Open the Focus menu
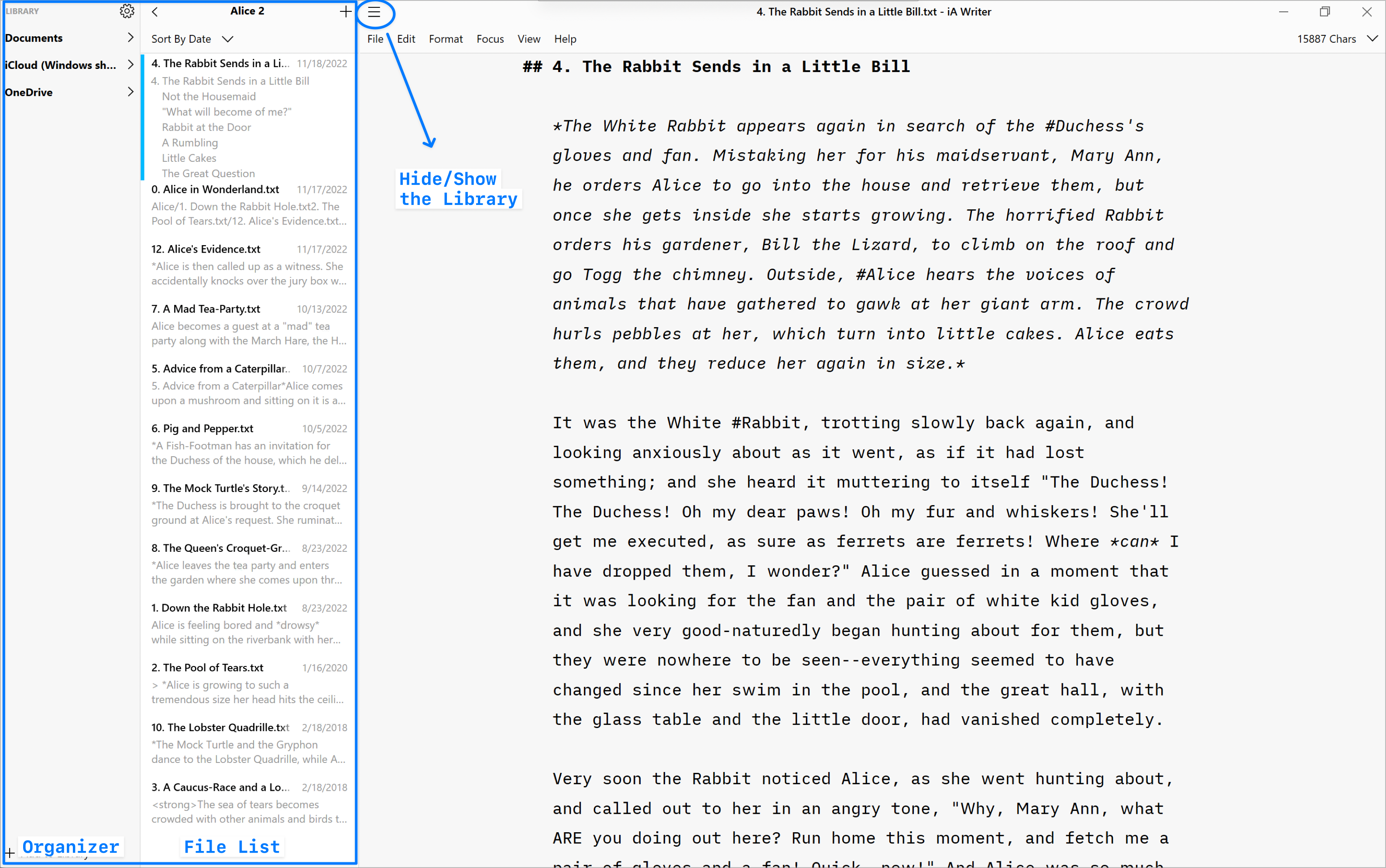The width and height of the screenshot is (1386, 868). pos(490,39)
